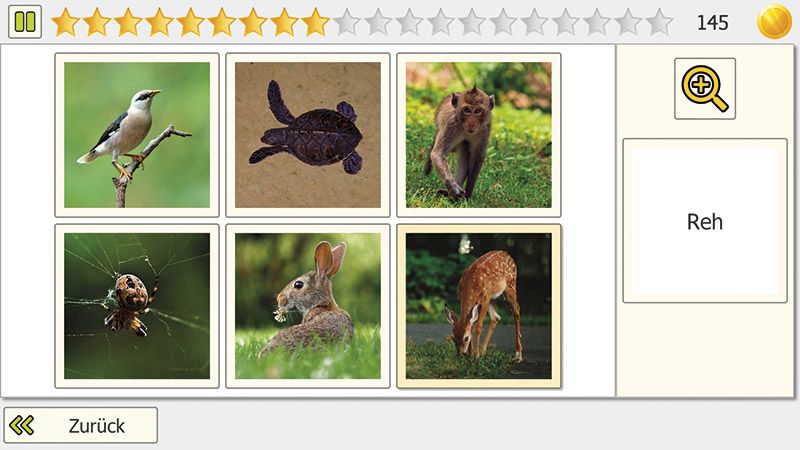800x450 pixels.
Task: Click the middle gray star in progress bar
Action: [503, 22]
